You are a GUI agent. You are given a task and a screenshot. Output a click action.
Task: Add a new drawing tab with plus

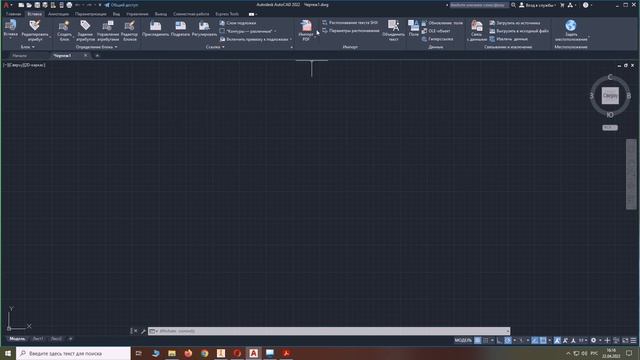pyautogui.click(x=97, y=56)
